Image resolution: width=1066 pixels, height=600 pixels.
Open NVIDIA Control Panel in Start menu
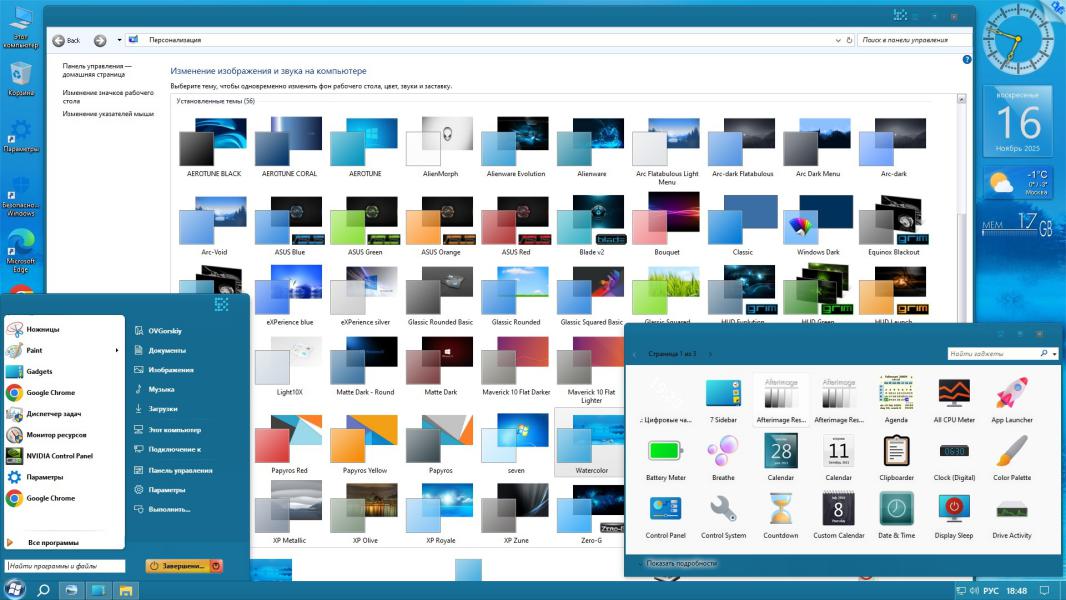pos(59,456)
